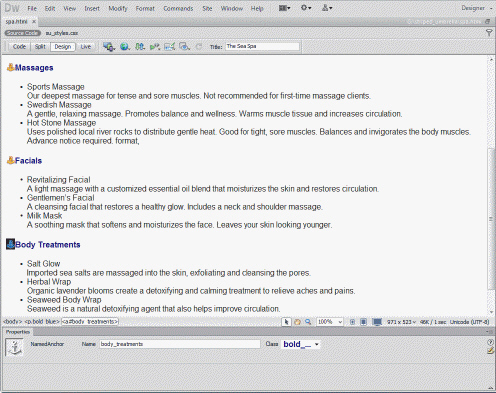
Task: Select the anchor marker beside Facials heading
Action: (x=11, y=160)
